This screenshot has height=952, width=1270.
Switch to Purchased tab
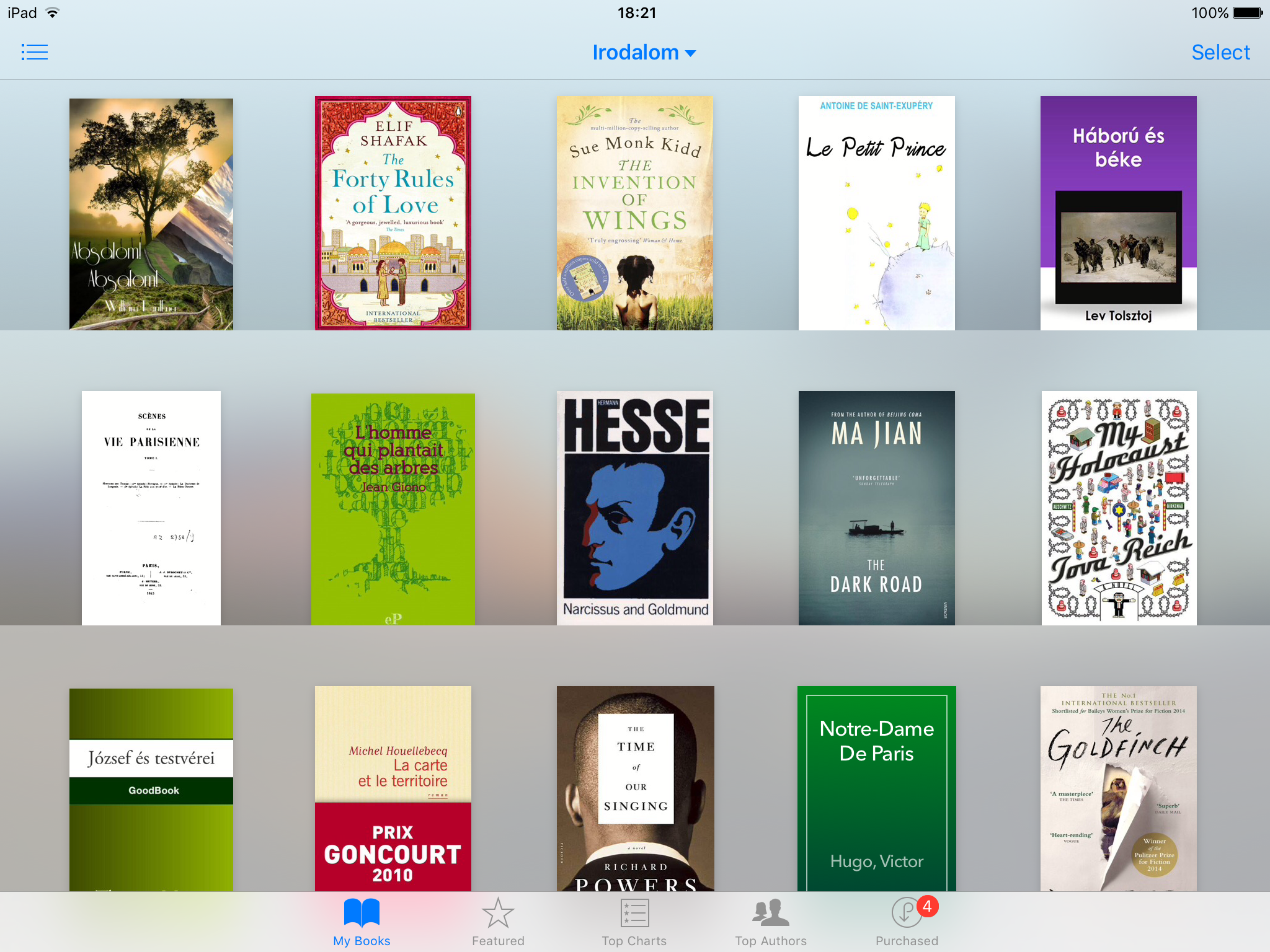pos(907,922)
